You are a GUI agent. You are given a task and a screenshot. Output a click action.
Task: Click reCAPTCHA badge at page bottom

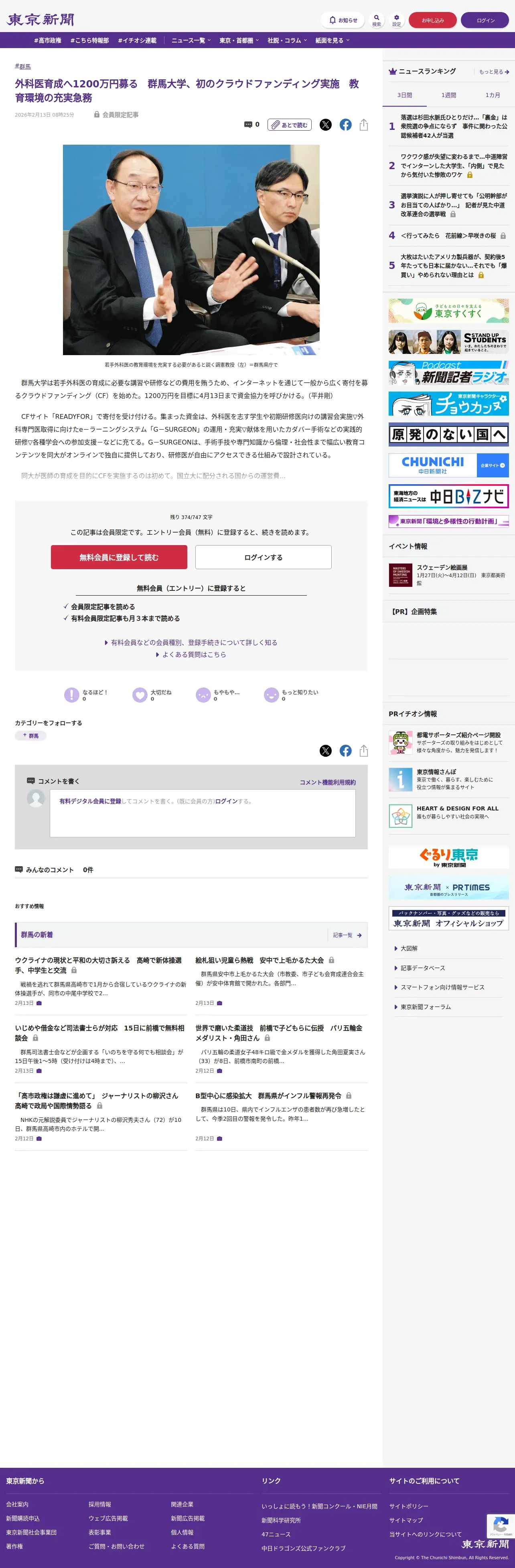[x=501, y=1526]
